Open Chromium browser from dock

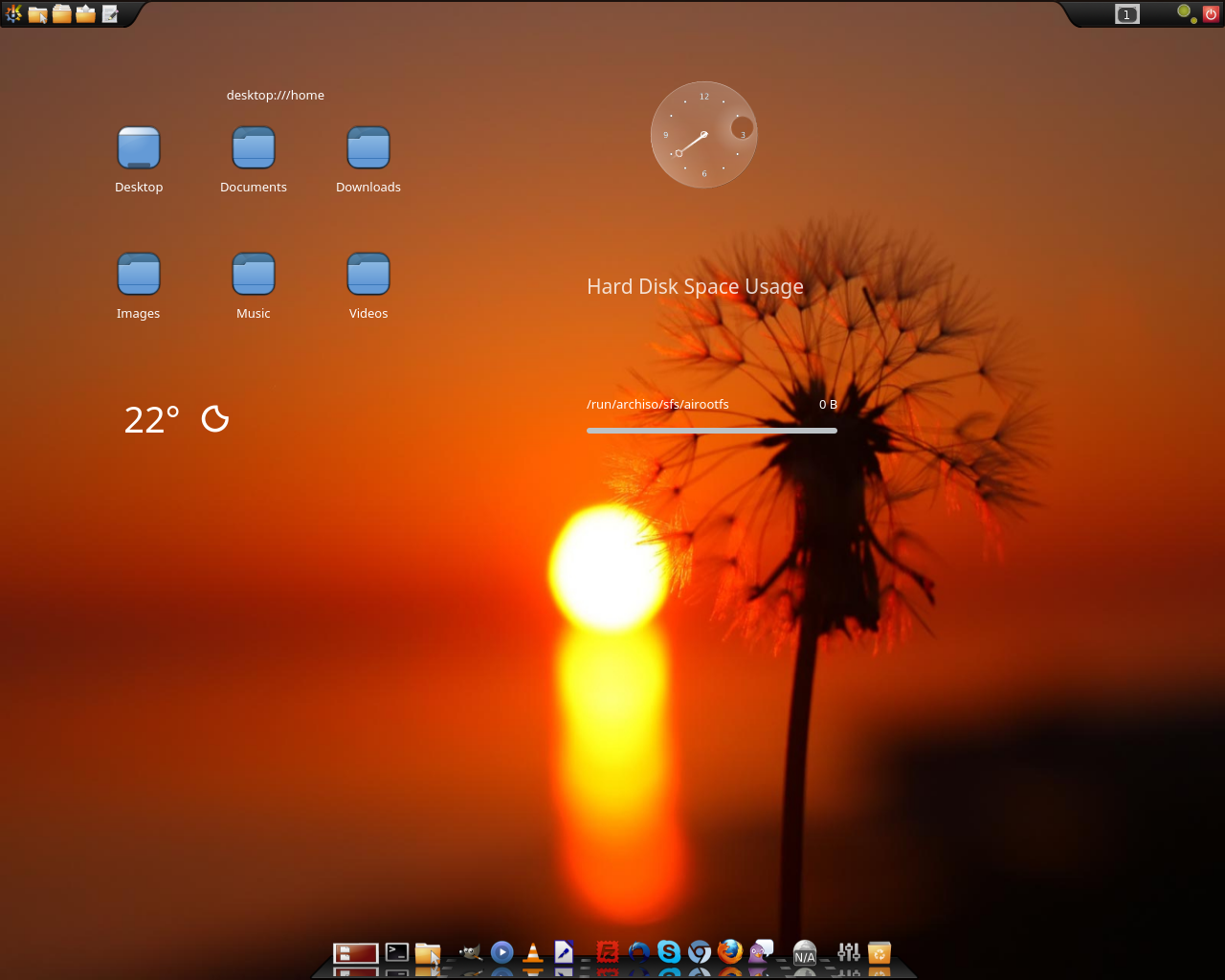(700, 952)
